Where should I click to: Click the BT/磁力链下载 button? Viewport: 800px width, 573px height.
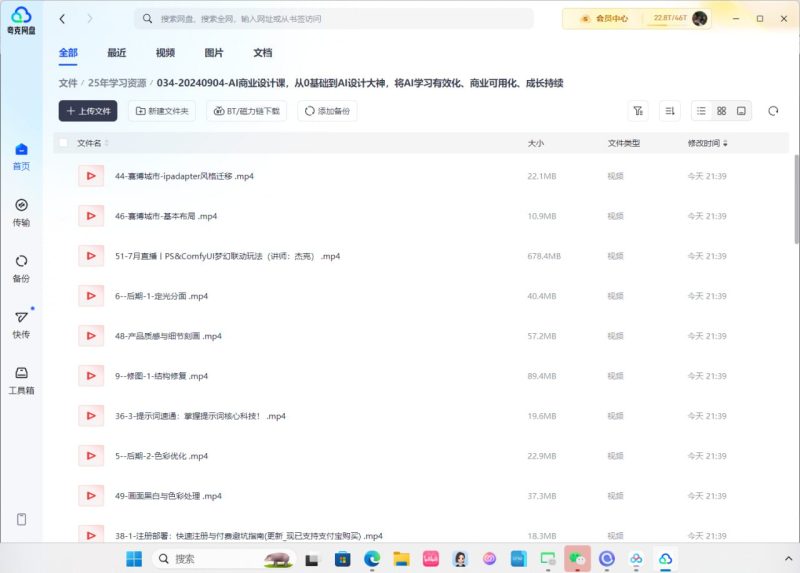(247, 111)
